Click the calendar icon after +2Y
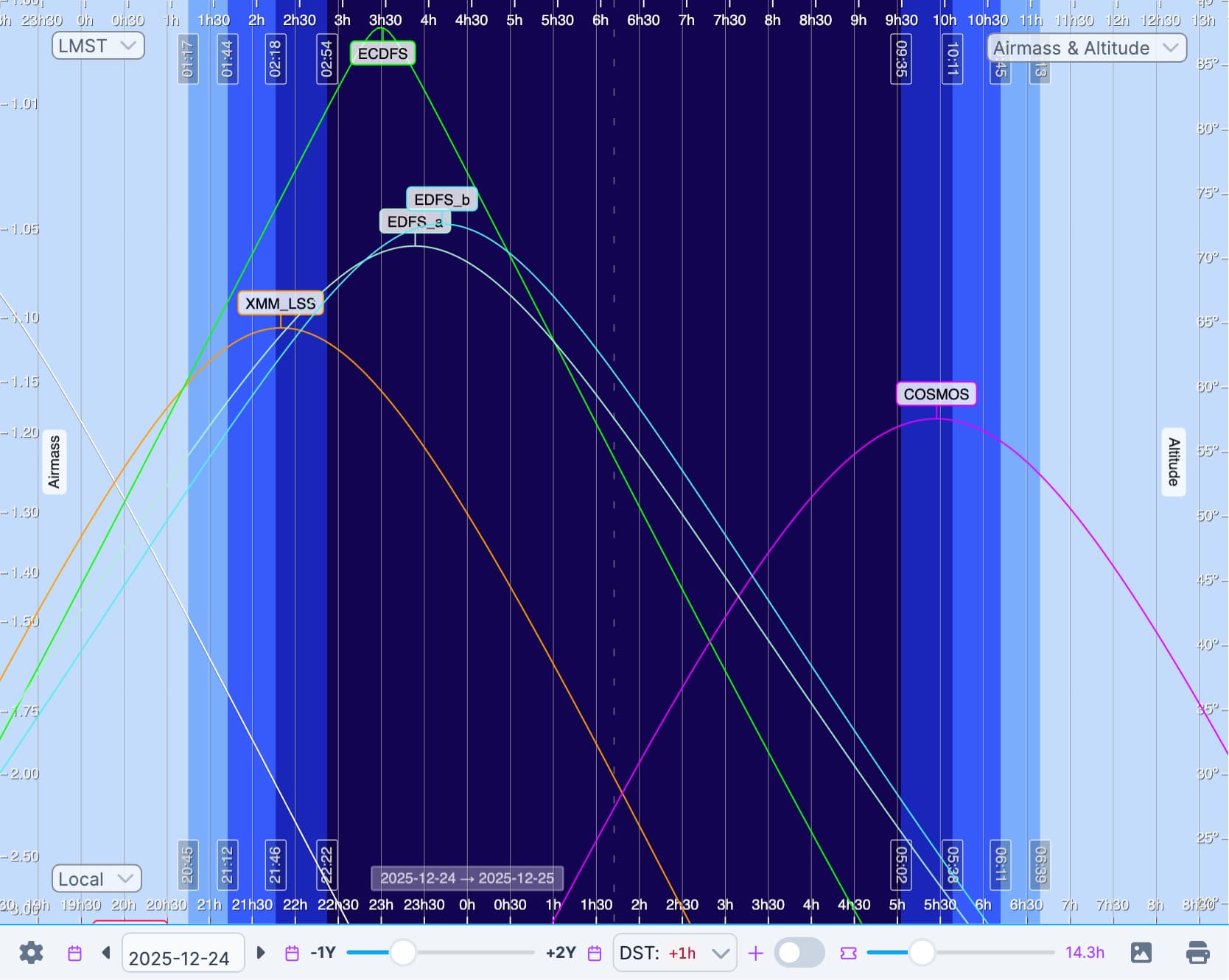This screenshot has height=980, width=1229. click(595, 953)
